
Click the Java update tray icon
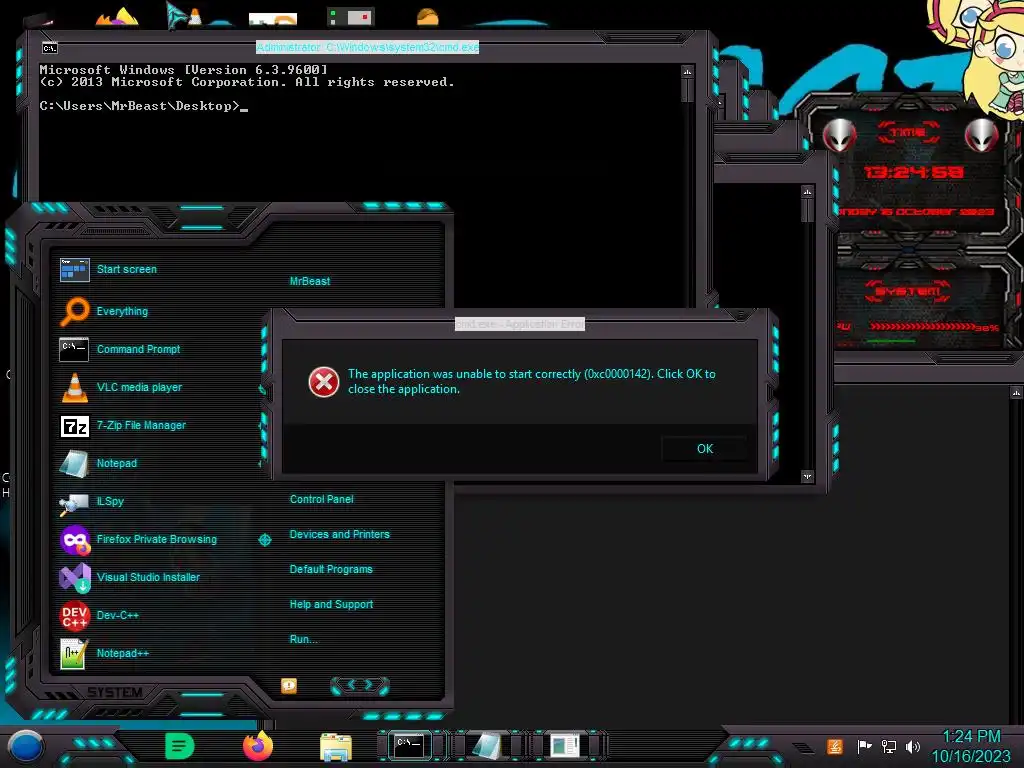tap(835, 746)
